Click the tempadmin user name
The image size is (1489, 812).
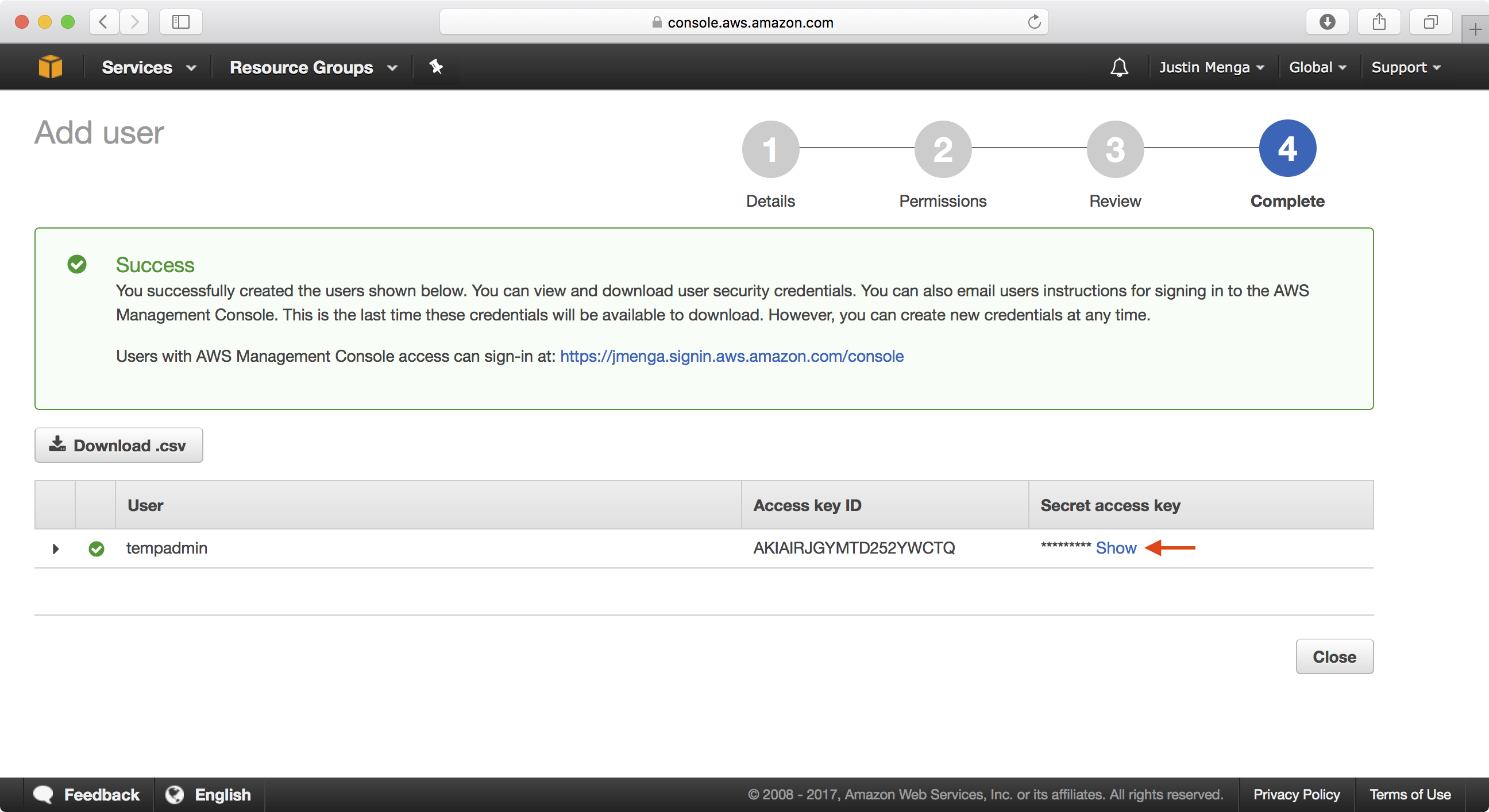point(167,548)
